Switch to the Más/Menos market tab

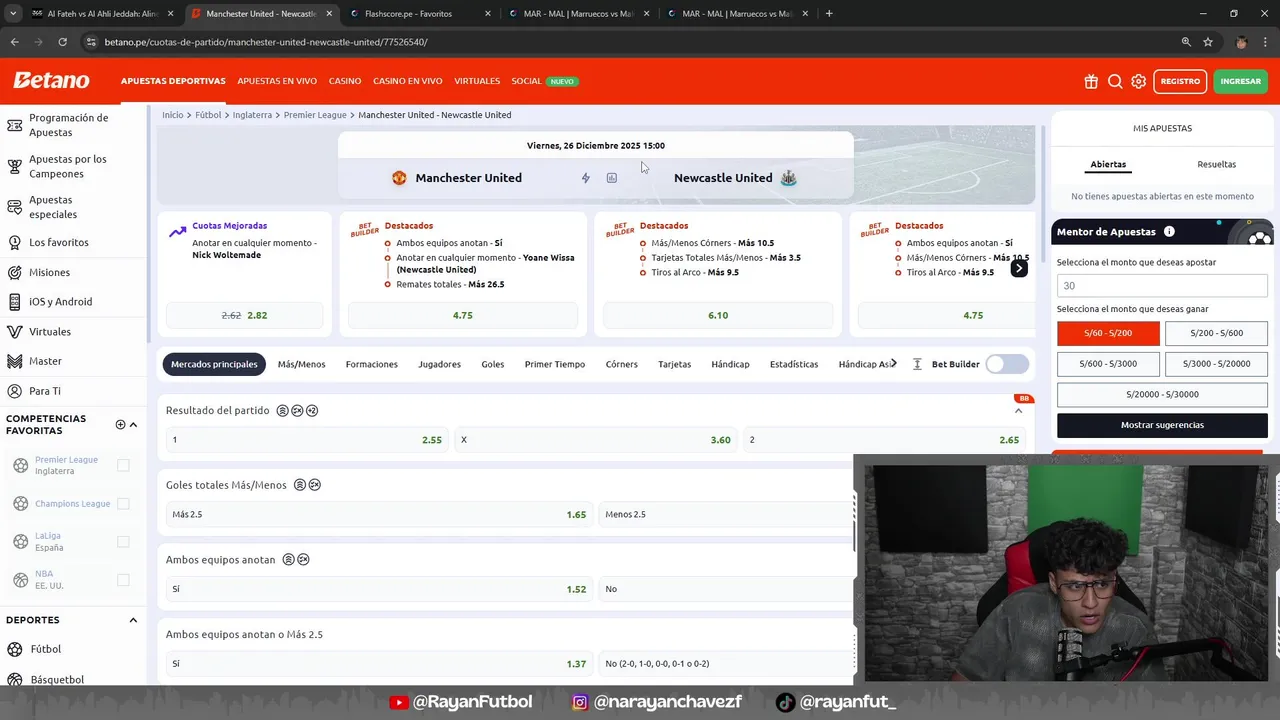tap(301, 364)
